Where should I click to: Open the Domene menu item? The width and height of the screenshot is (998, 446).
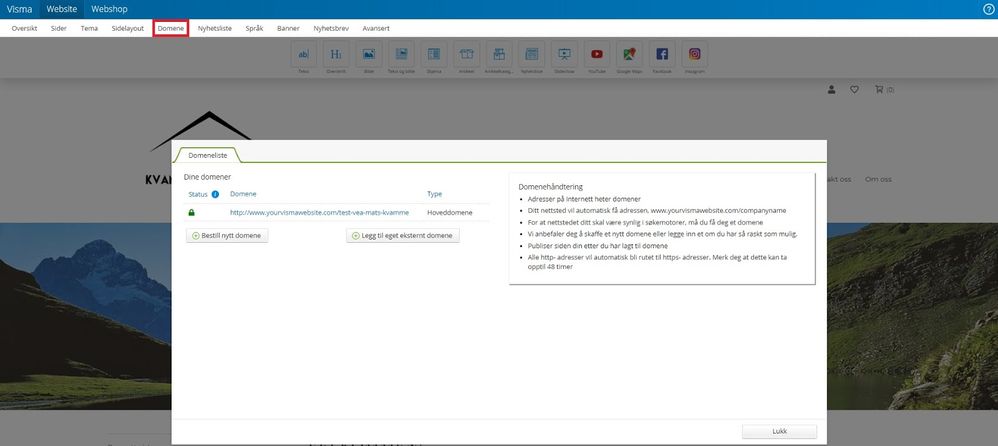tap(171, 29)
